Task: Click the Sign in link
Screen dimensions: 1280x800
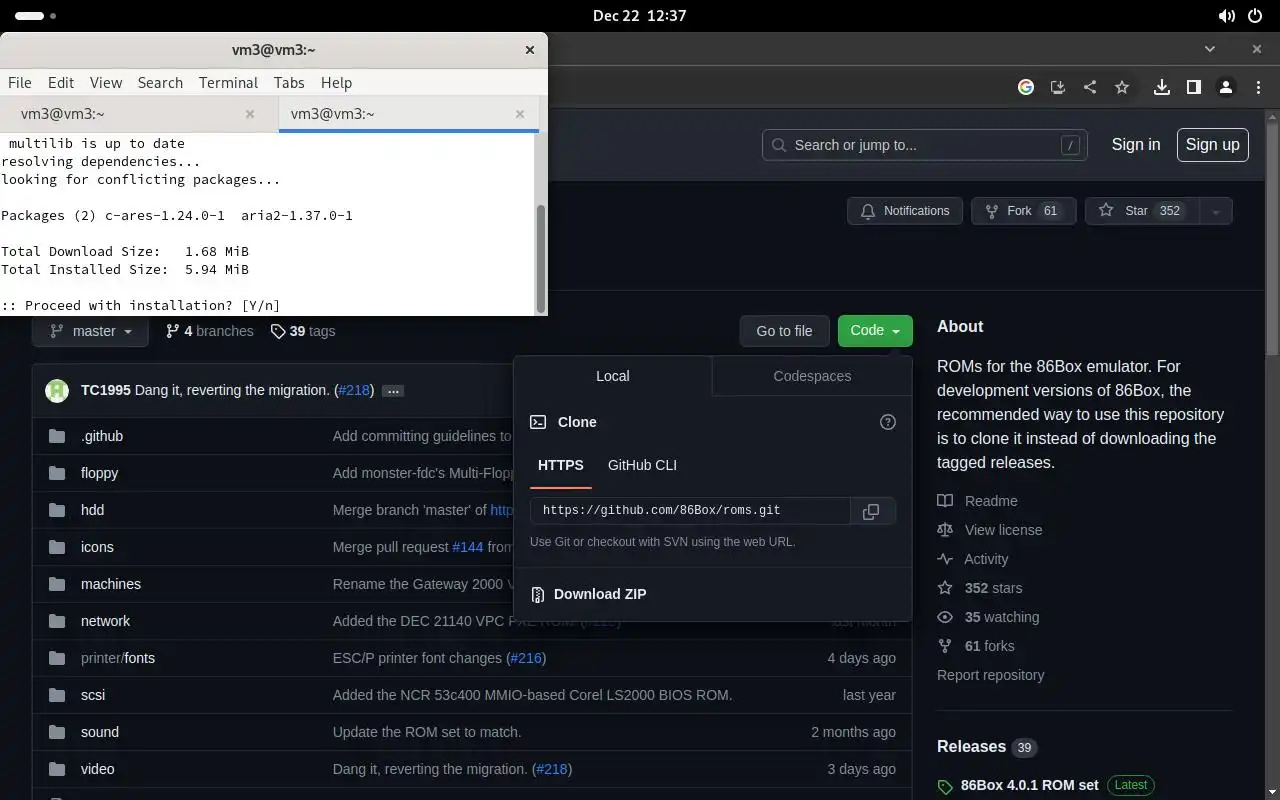Action: click(x=1136, y=145)
